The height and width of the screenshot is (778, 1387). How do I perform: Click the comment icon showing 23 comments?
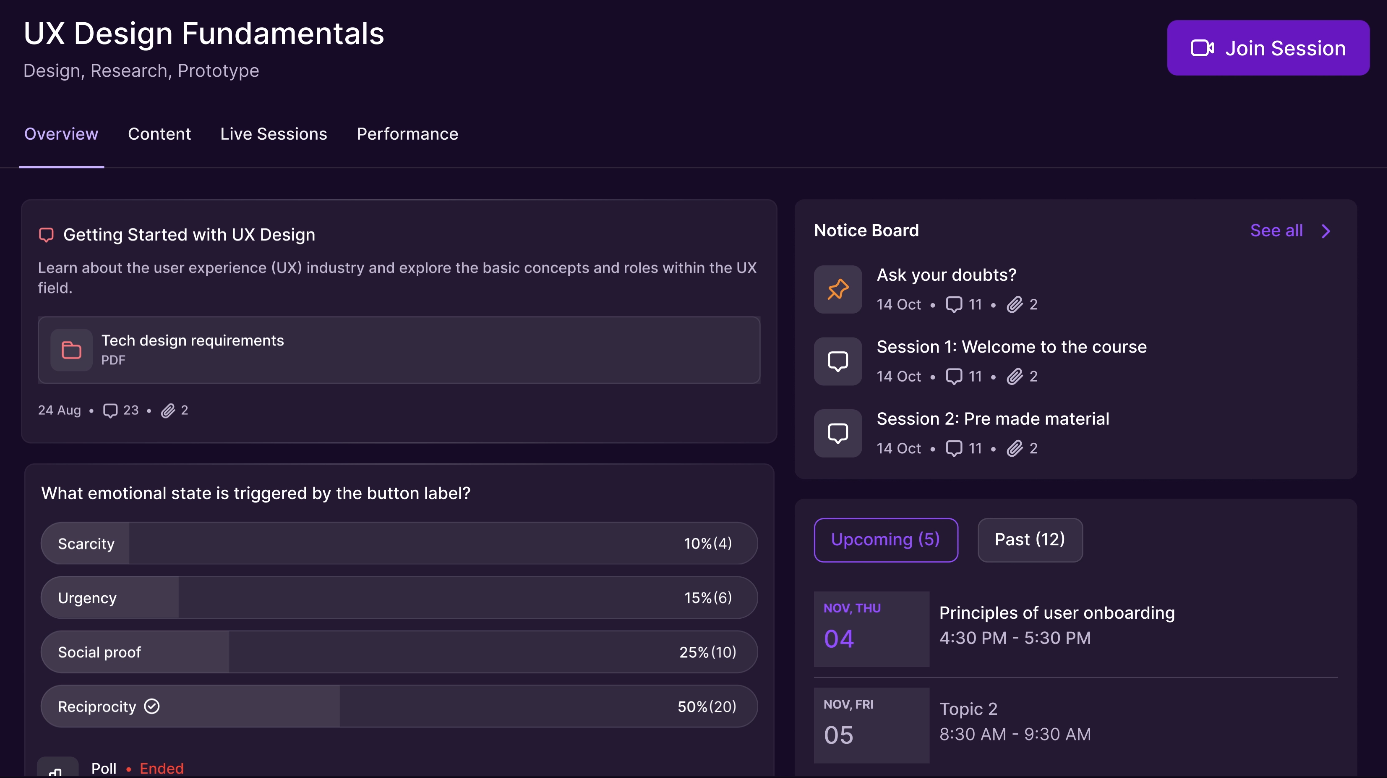click(x=111, y=410)
